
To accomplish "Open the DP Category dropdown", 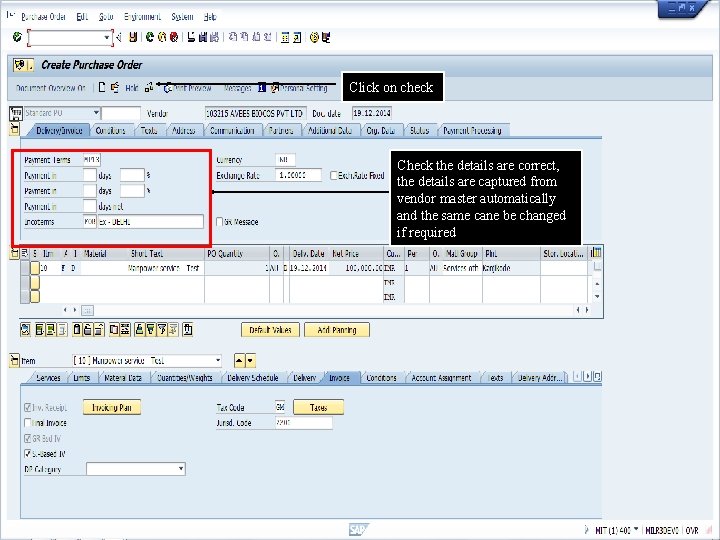I will [181, 469].
